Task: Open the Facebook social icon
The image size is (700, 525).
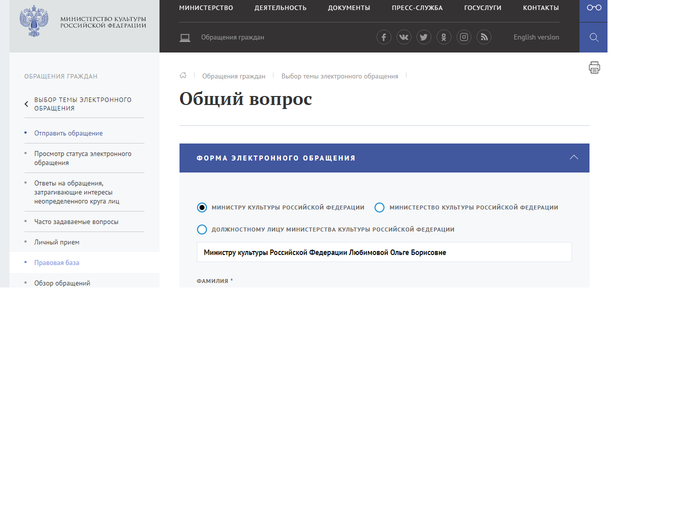Action: click(x=384, y=37)
